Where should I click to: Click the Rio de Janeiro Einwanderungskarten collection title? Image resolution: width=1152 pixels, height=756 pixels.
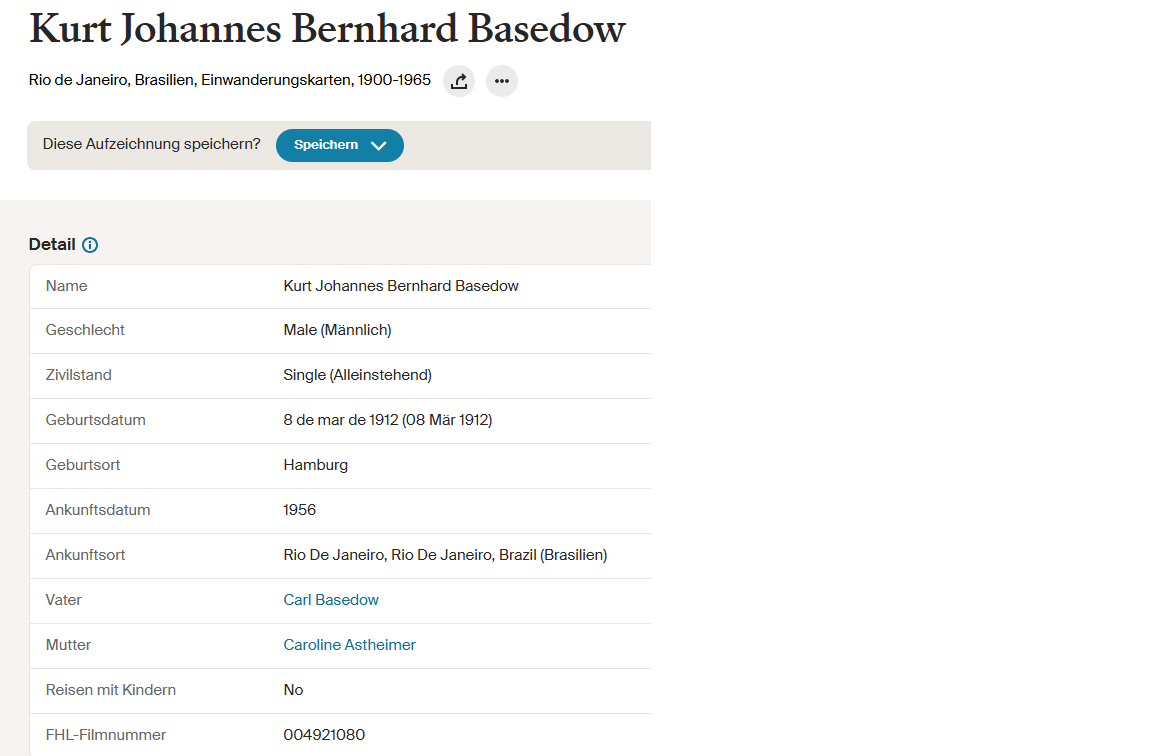click(x=230, y=80)
